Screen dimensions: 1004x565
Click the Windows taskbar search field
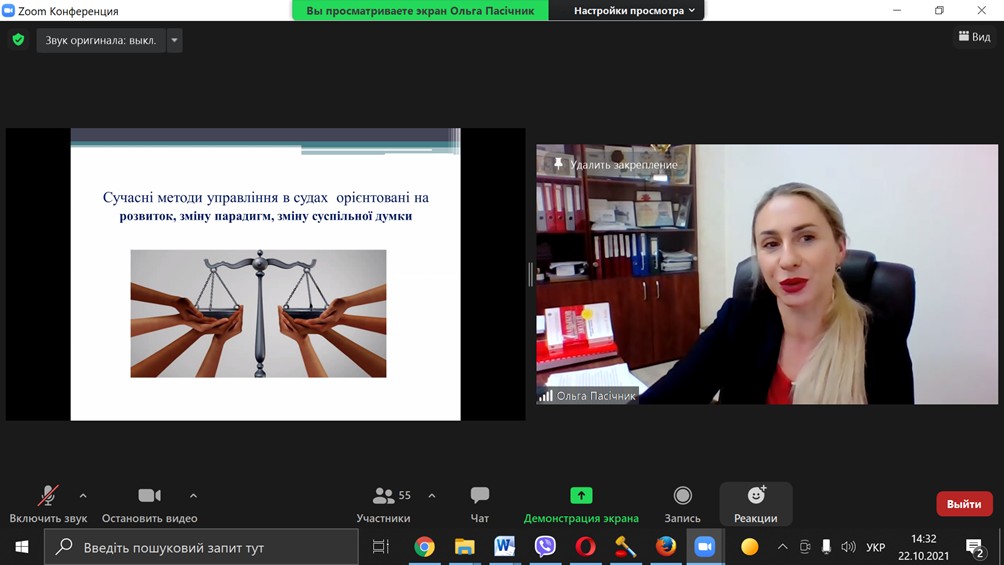tap(200, 547)
